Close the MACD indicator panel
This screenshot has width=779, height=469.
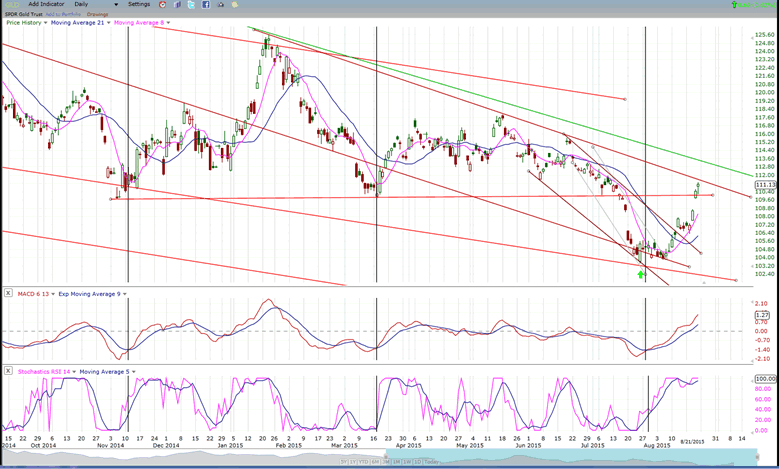click(x=8, y=293)
